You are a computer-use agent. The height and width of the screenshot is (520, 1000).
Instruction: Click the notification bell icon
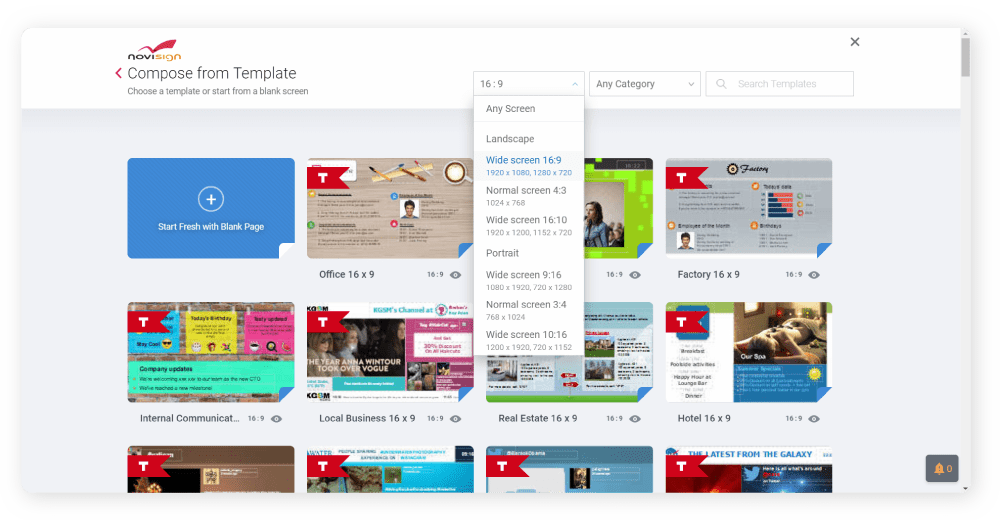click(938, 468)
